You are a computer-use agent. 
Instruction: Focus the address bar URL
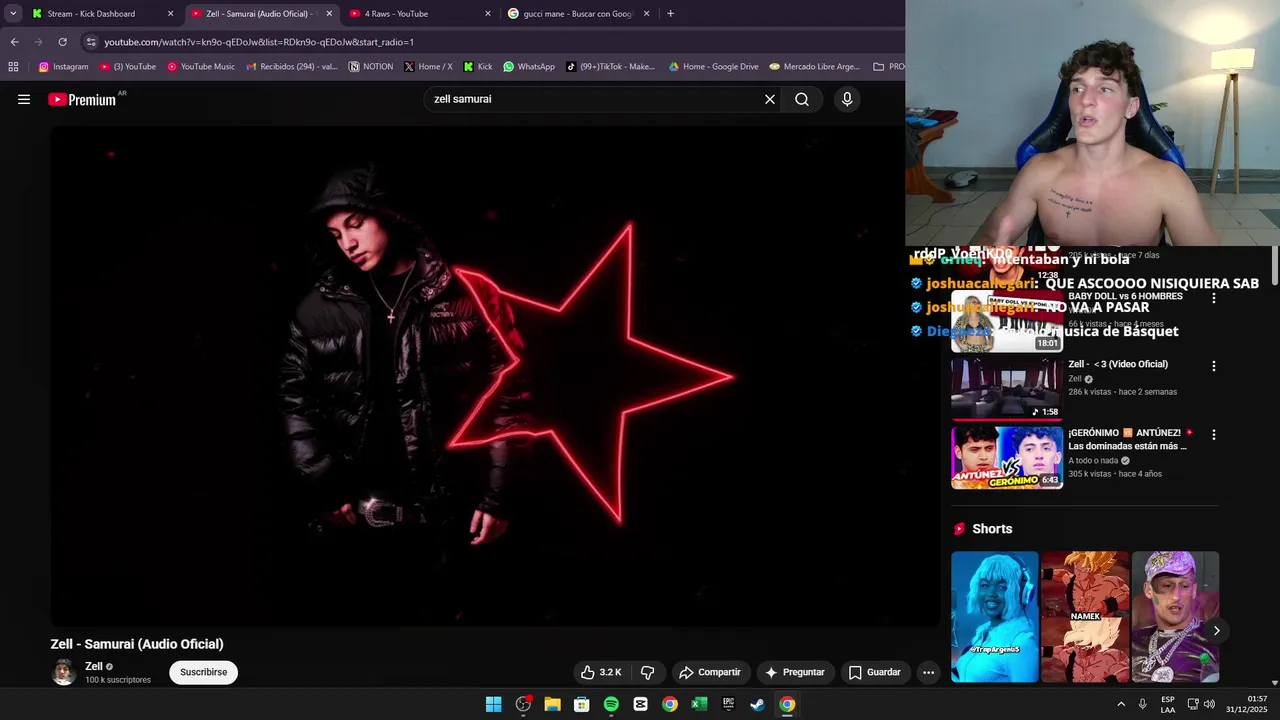pyautogui.click(x=259, y=42)
